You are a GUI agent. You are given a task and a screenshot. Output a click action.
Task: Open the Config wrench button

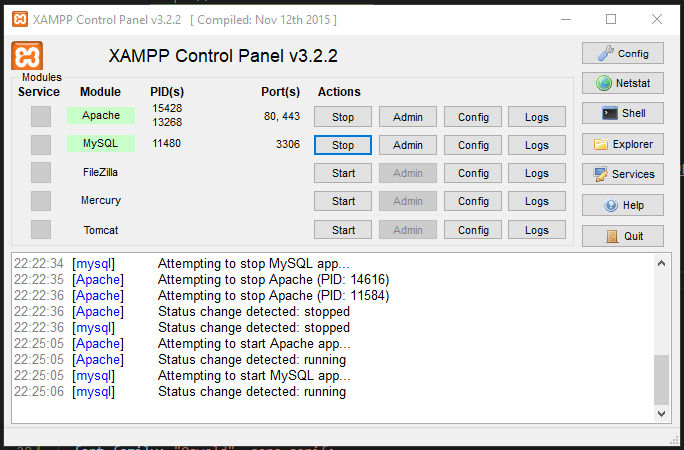point(622,54)
